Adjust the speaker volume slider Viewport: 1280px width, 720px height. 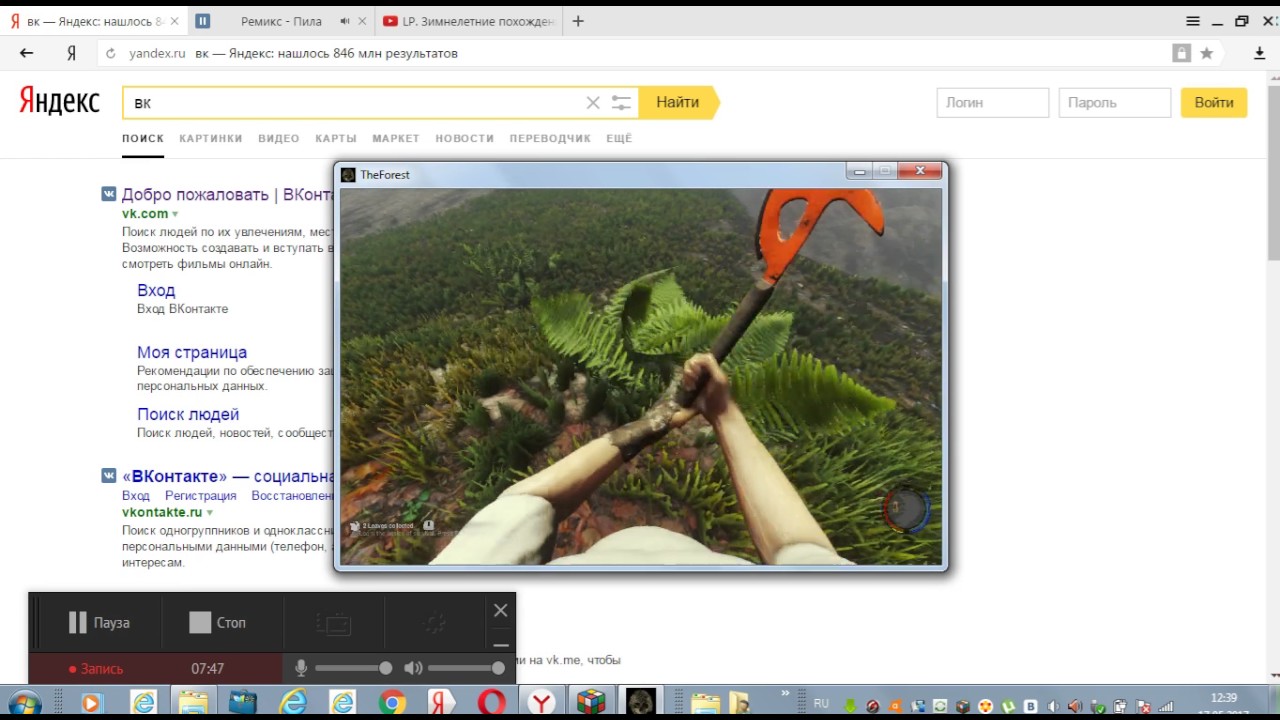pos(467,668)
